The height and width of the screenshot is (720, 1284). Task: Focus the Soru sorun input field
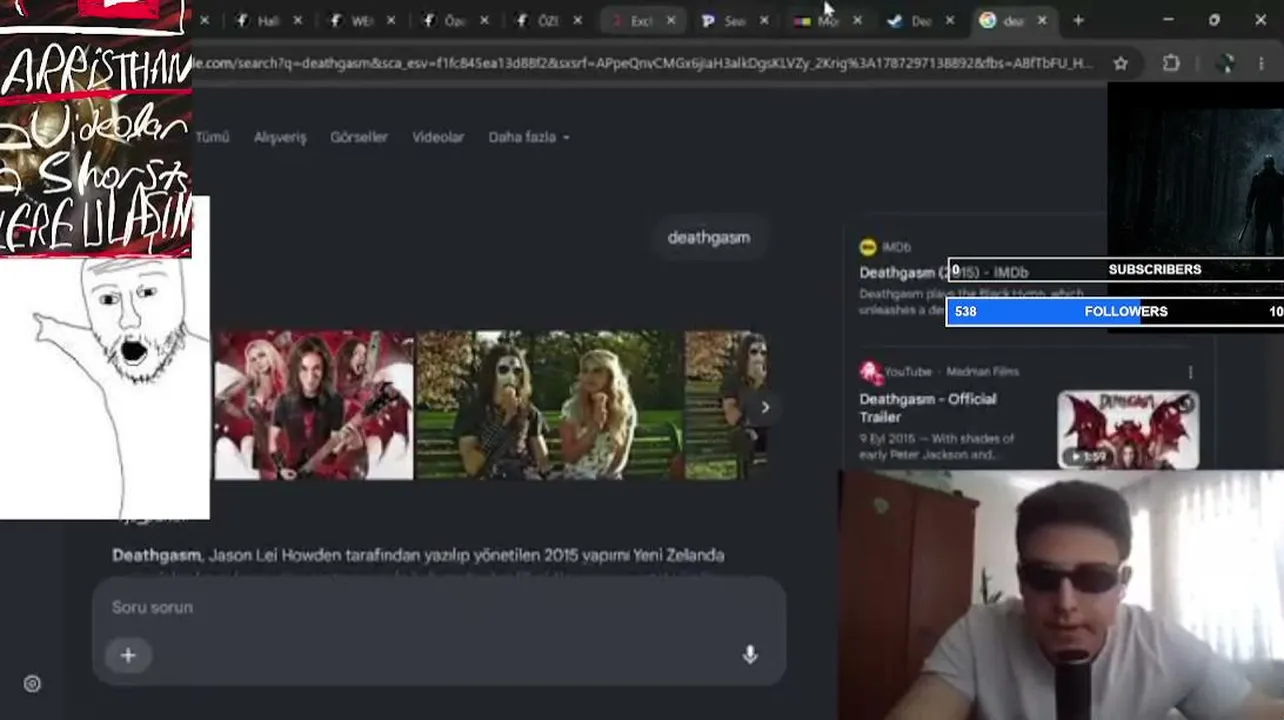tap(439, 607)
